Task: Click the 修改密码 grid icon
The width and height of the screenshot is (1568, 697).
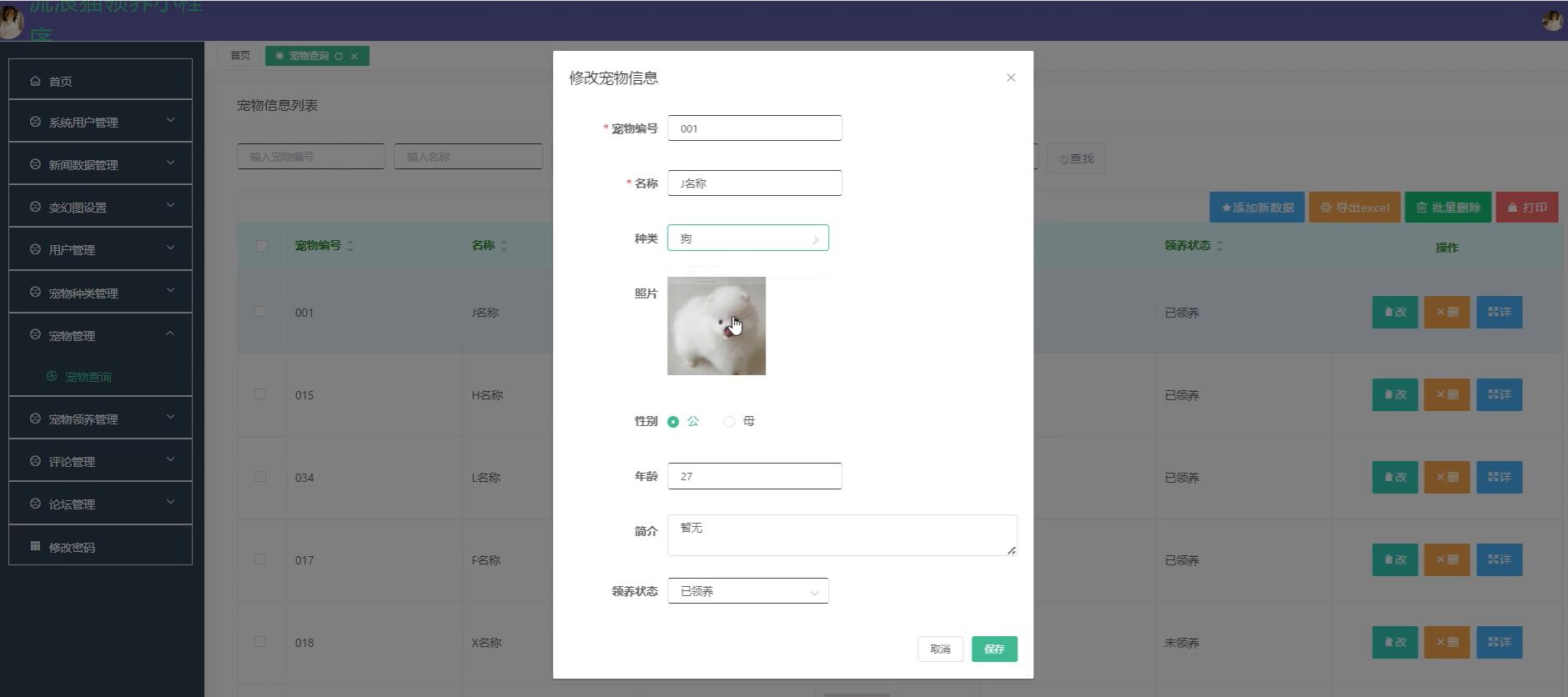Action: click(35, 546)
